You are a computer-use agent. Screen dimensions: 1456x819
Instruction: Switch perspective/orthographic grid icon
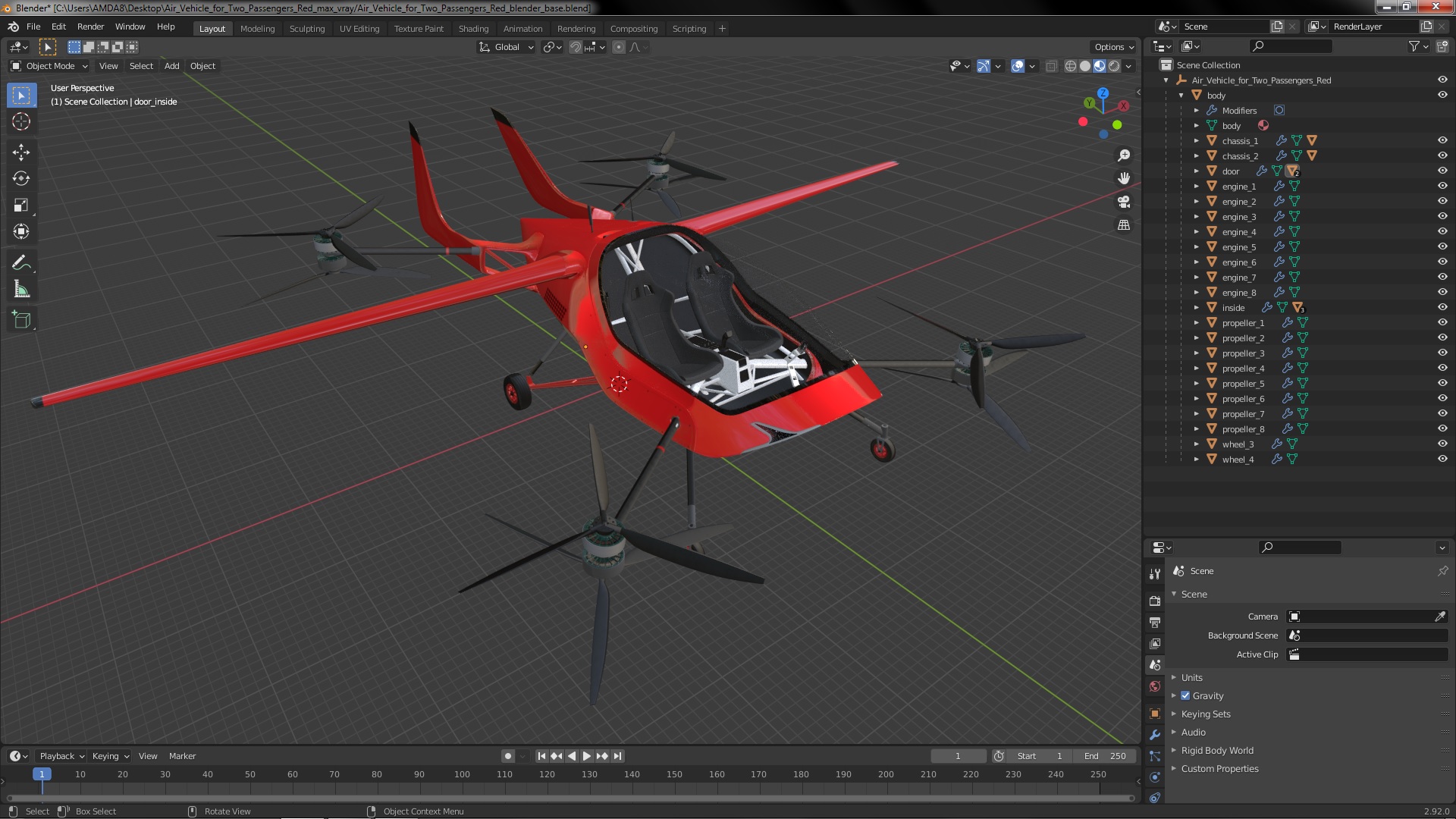click(1124, 225)
